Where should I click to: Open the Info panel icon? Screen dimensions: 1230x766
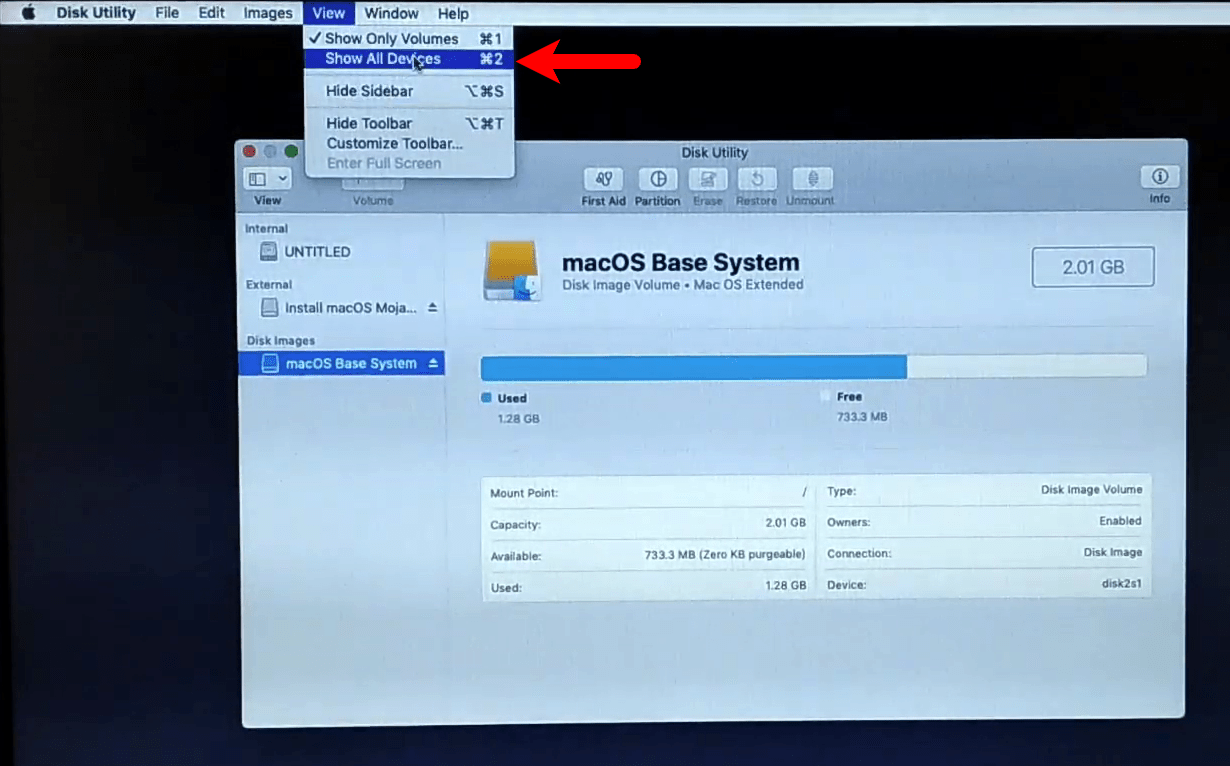coord(1160,177)
